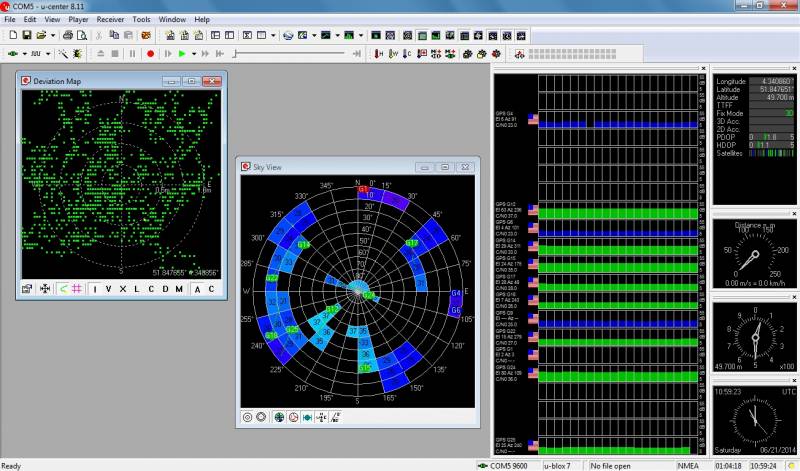
Task: Toggle the pink grid in Deviation Map
Action: [x=77, y=289]
